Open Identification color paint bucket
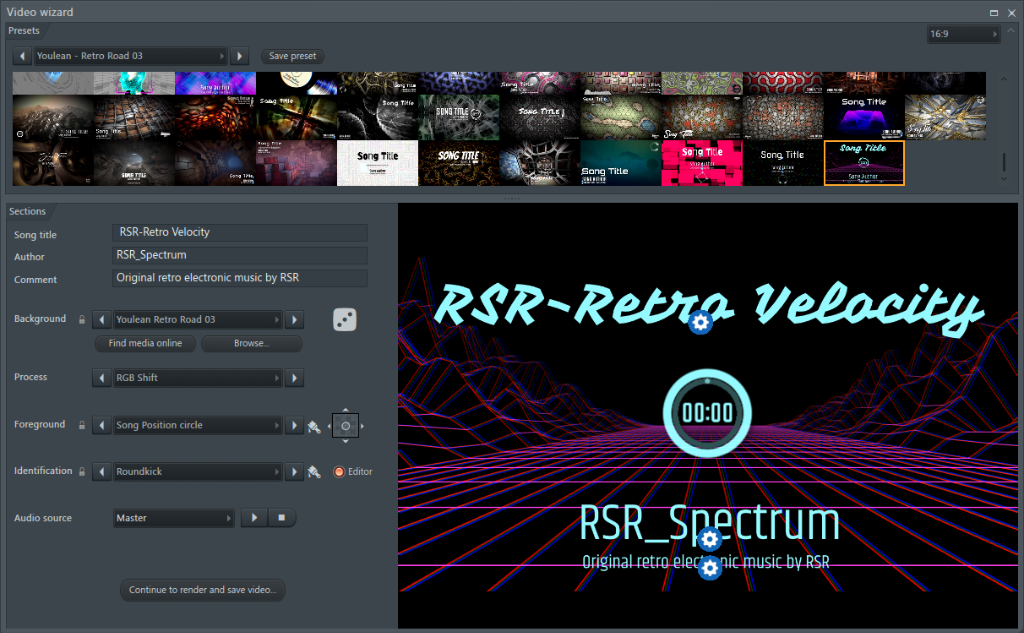The image size is (1024, 633). click(314, 472)
